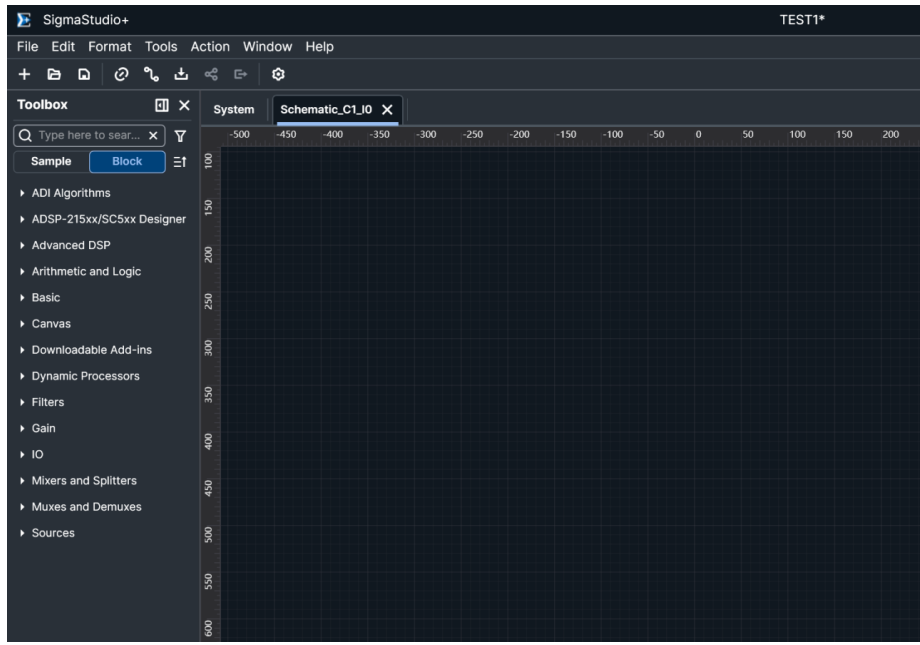The image size is (920, 645).
Task: Select the Block mode toggle
Action: pos(127,161)
